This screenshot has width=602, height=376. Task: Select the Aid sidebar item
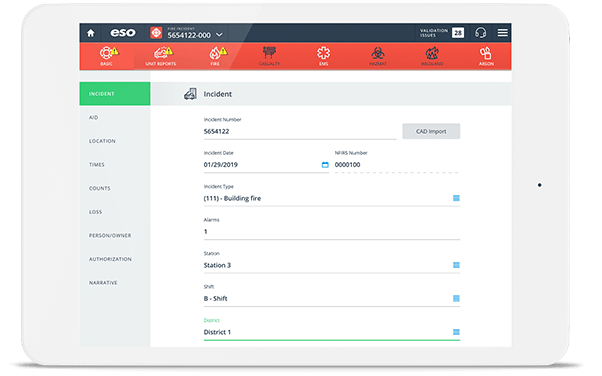pos(115,118)
